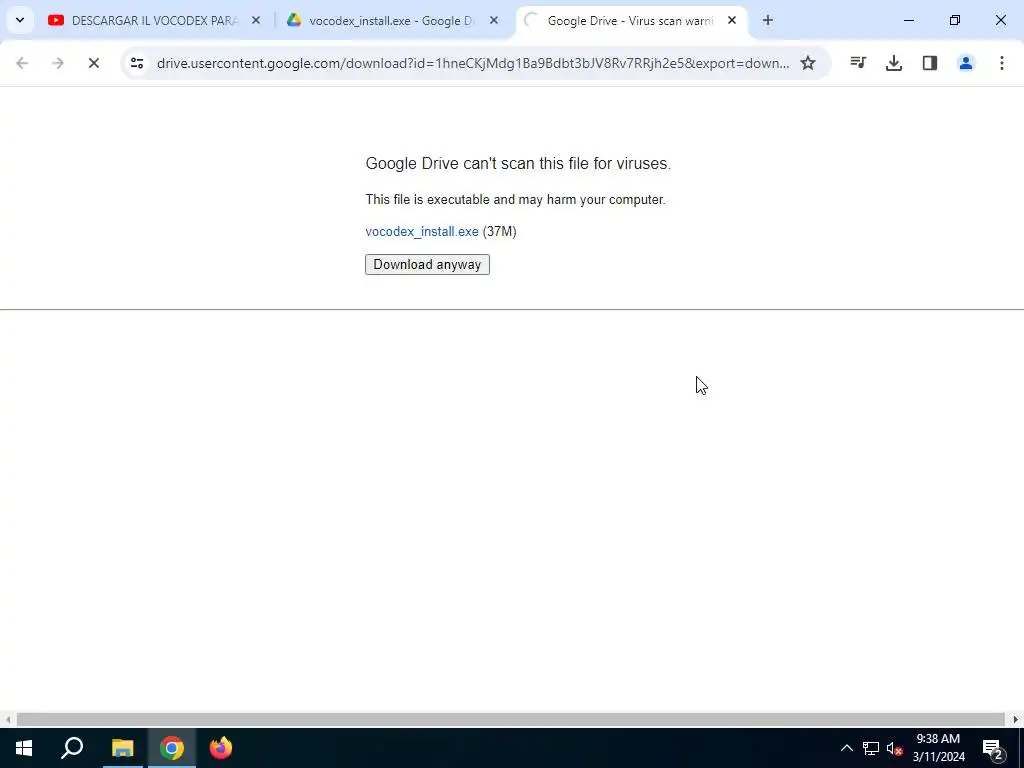The image size is (1024, 768).
Task: Click the scrollbar left arrow
Action: coord(8,720)
